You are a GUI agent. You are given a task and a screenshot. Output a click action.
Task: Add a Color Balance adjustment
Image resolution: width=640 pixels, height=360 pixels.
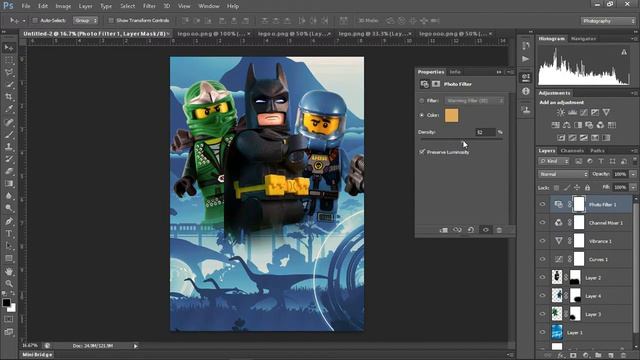pos(567,125)
